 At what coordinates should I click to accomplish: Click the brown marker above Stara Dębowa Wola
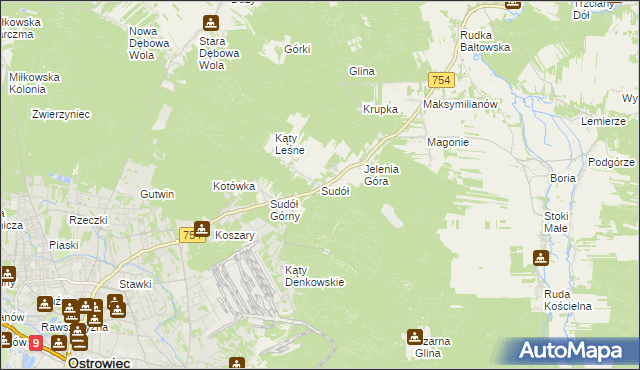(211, 23)
